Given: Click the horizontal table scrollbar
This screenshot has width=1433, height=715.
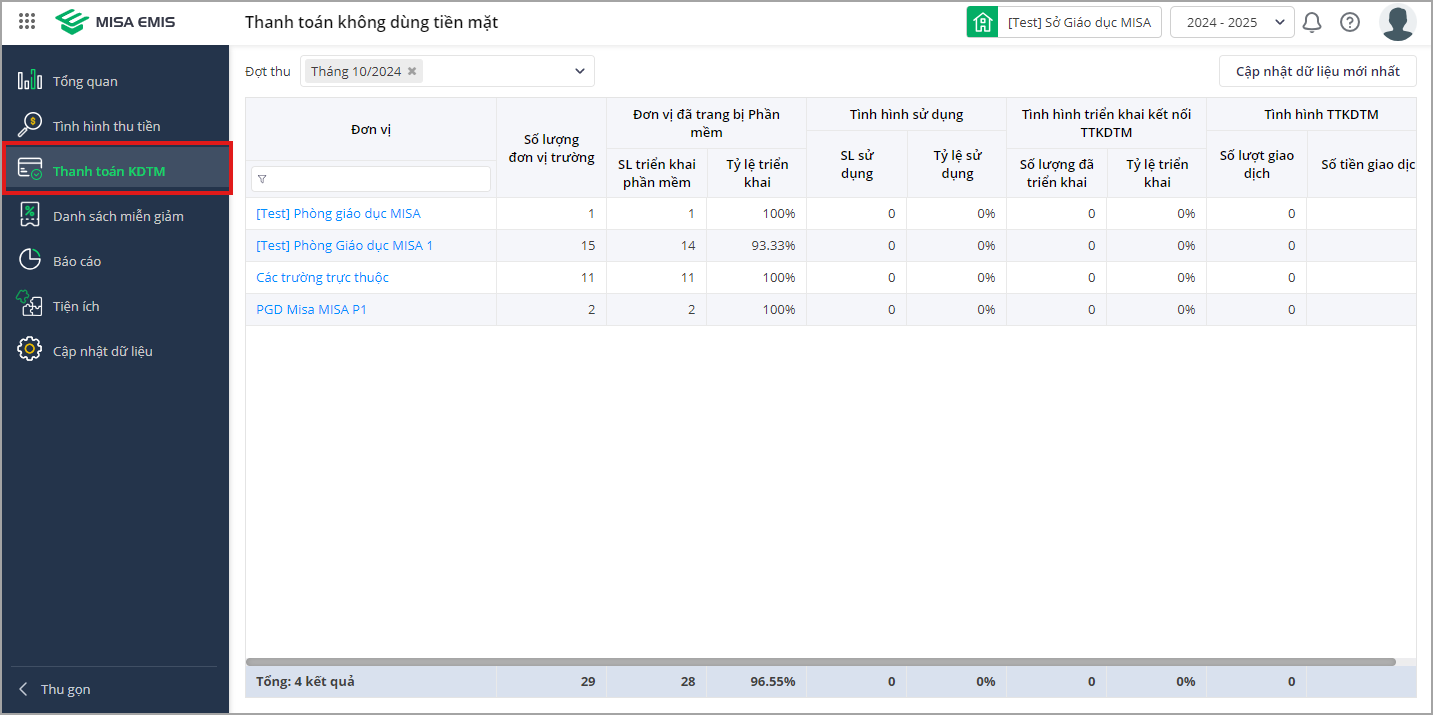Looking at the screenshot, I should (x=820, y=662).
